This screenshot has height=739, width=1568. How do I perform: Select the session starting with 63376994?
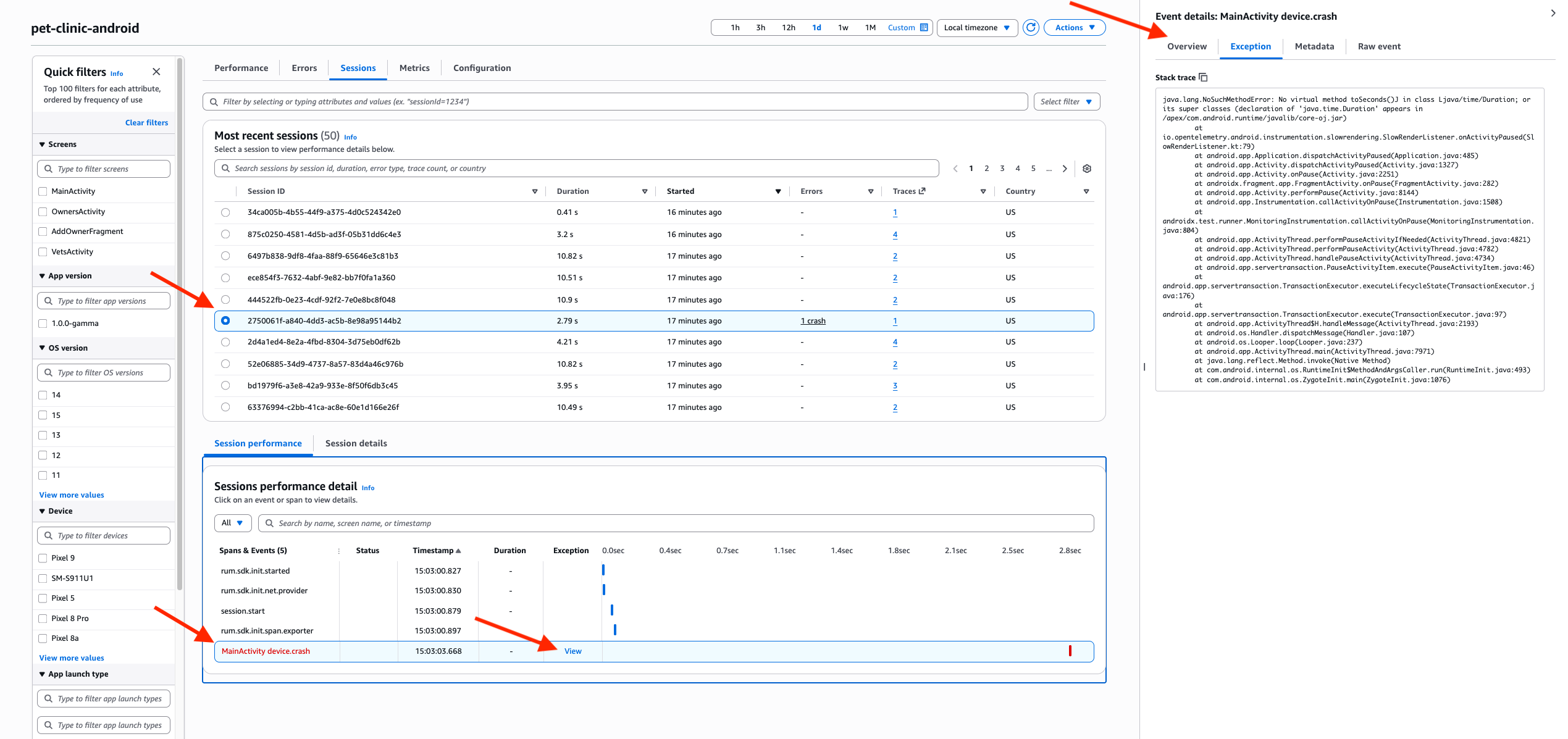tap(225, 407)
